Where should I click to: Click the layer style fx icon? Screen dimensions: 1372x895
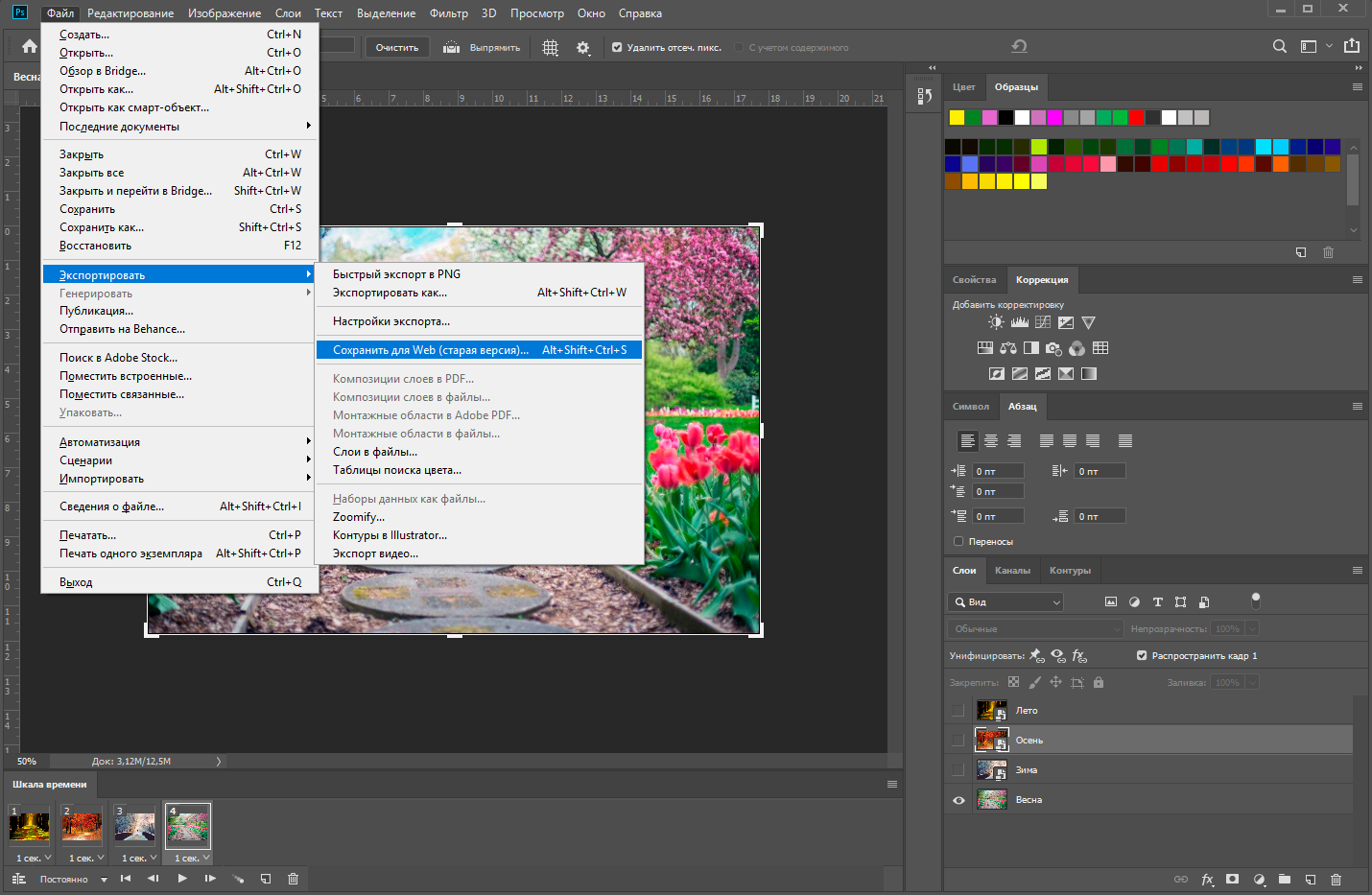pyautogui.click(x=1207, y=879)
